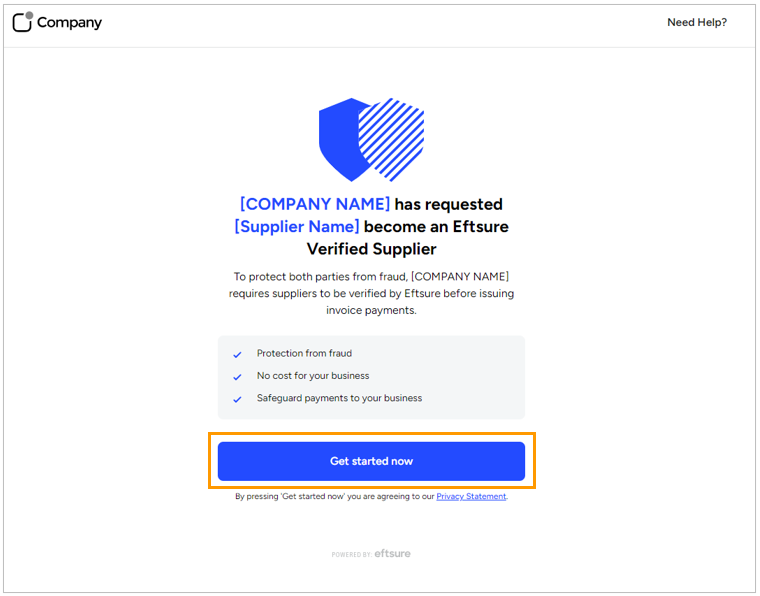Click the solid blue shield icon
The height and width of the screenshot is (596, 760).
[x=343, y=140]
